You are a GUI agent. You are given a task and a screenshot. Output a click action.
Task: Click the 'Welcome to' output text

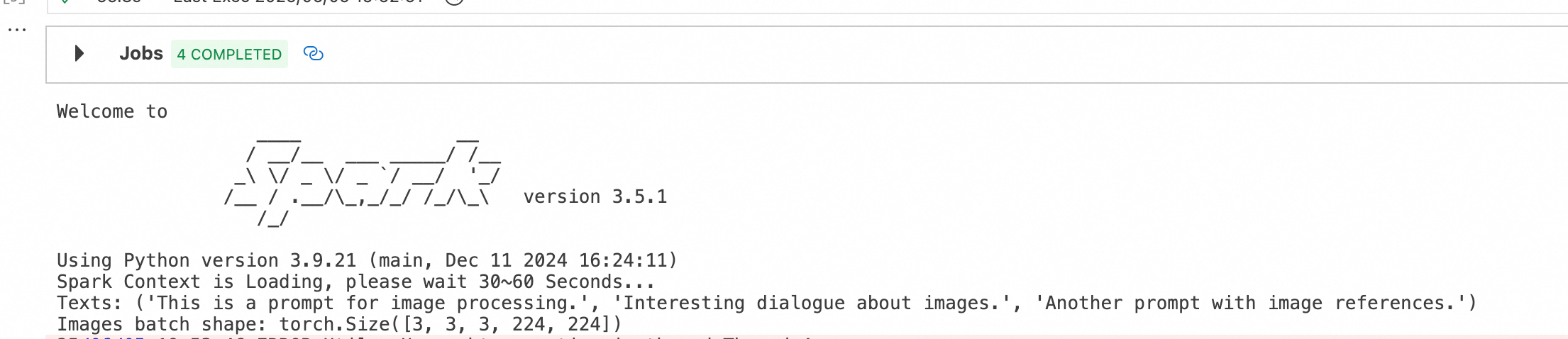point(112,112)
